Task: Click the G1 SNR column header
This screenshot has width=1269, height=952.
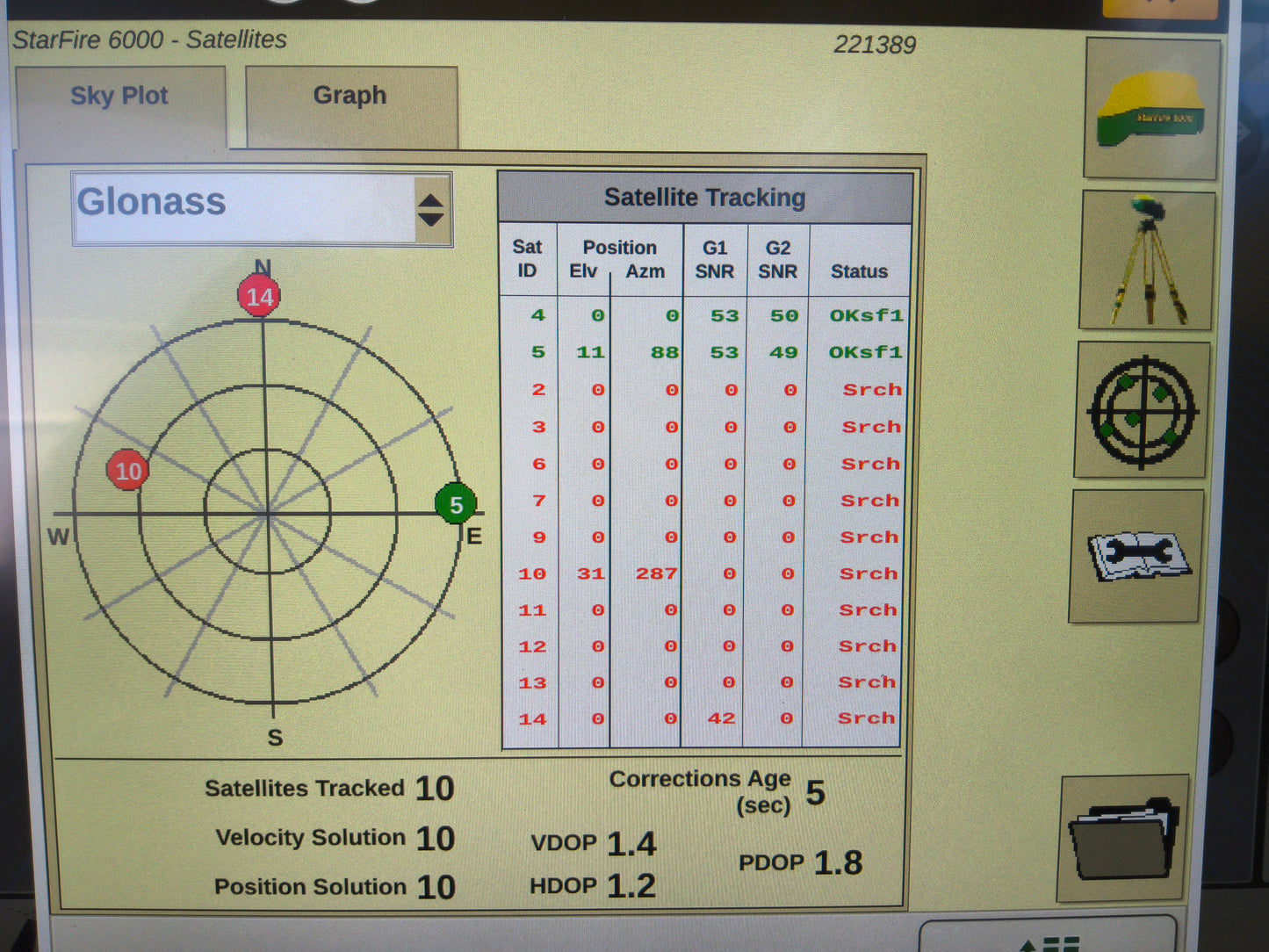Action: (x=715, y=260)
